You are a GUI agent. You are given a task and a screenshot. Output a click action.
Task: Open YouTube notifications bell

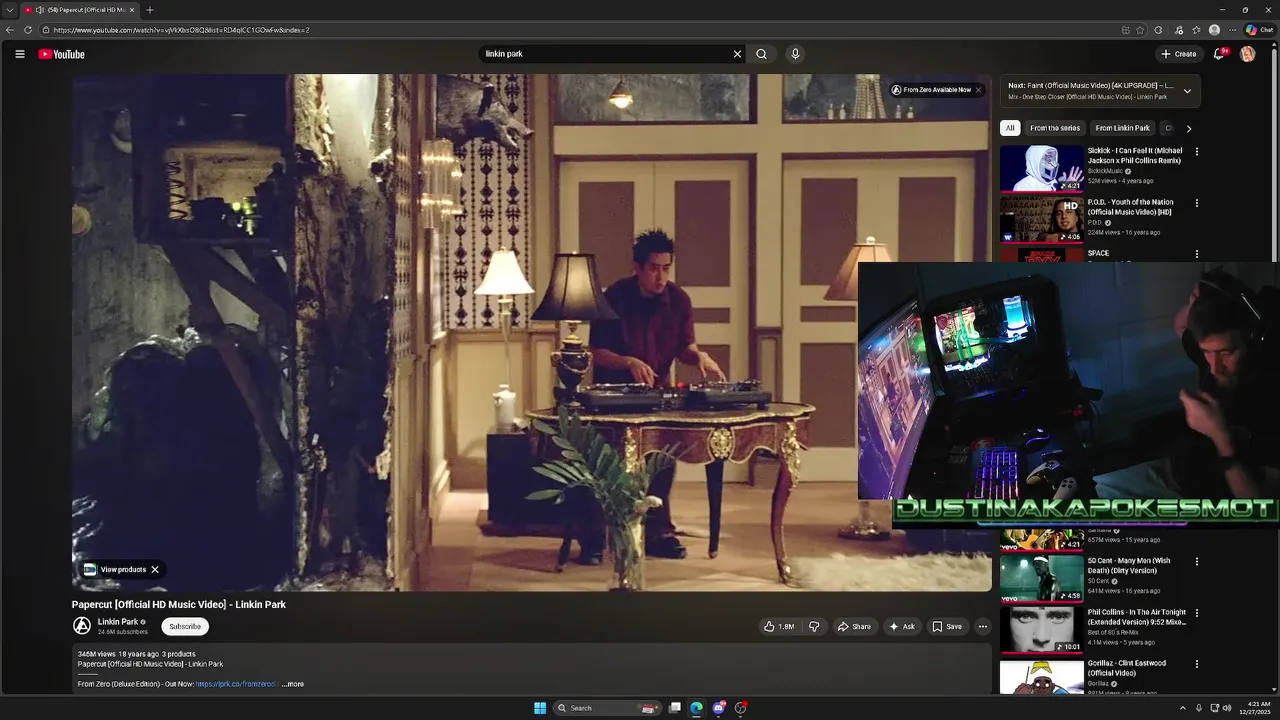[1218, 54]
